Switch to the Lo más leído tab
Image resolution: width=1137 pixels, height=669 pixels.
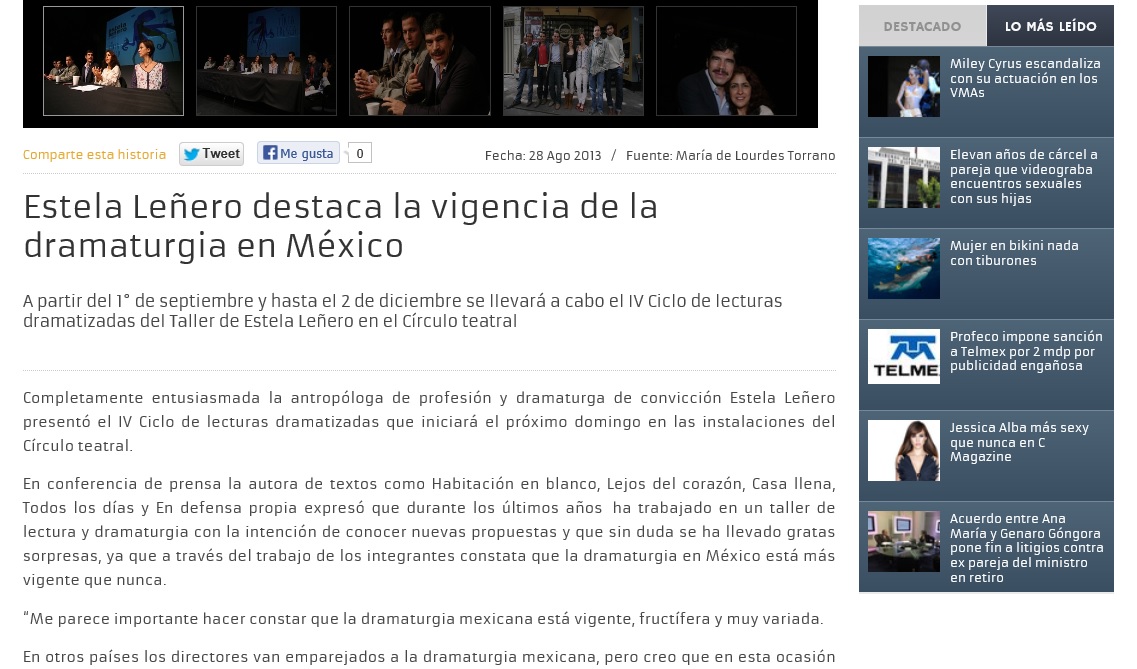point(1050,26)
